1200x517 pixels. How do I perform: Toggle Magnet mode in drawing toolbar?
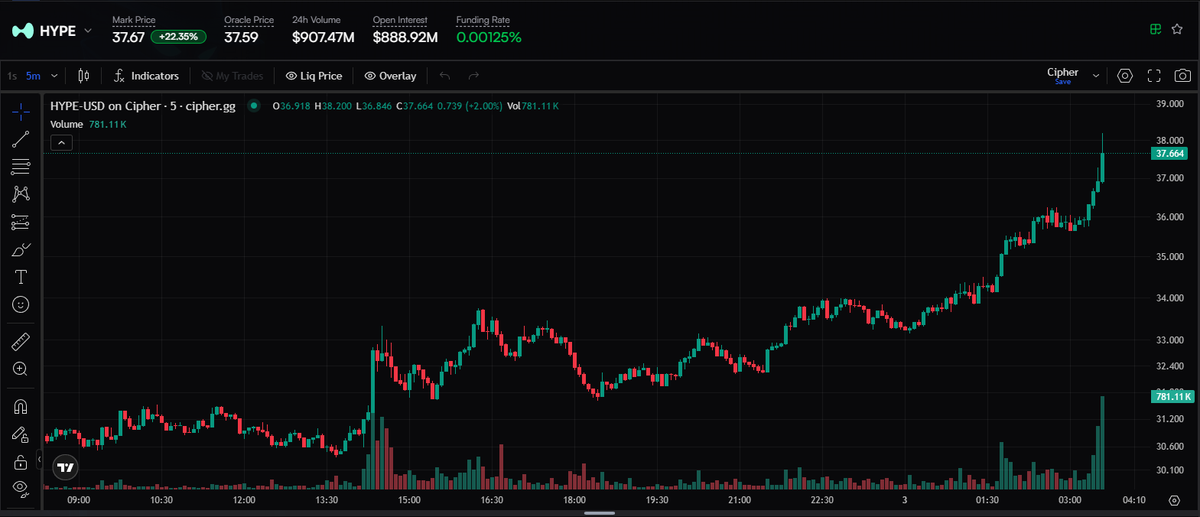20,407
